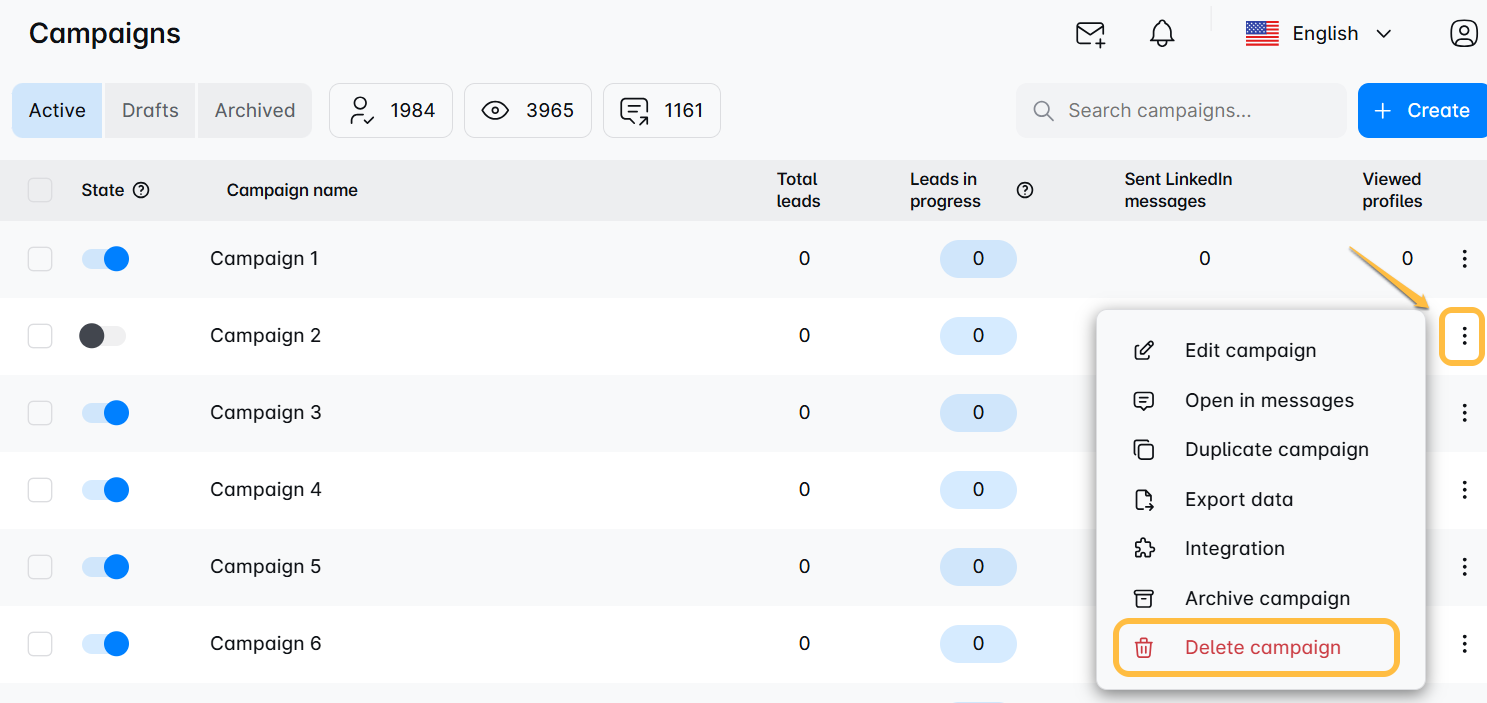1487x703 pixels.
Task: Switch to the Archived tab
Action: pos(255,110)
